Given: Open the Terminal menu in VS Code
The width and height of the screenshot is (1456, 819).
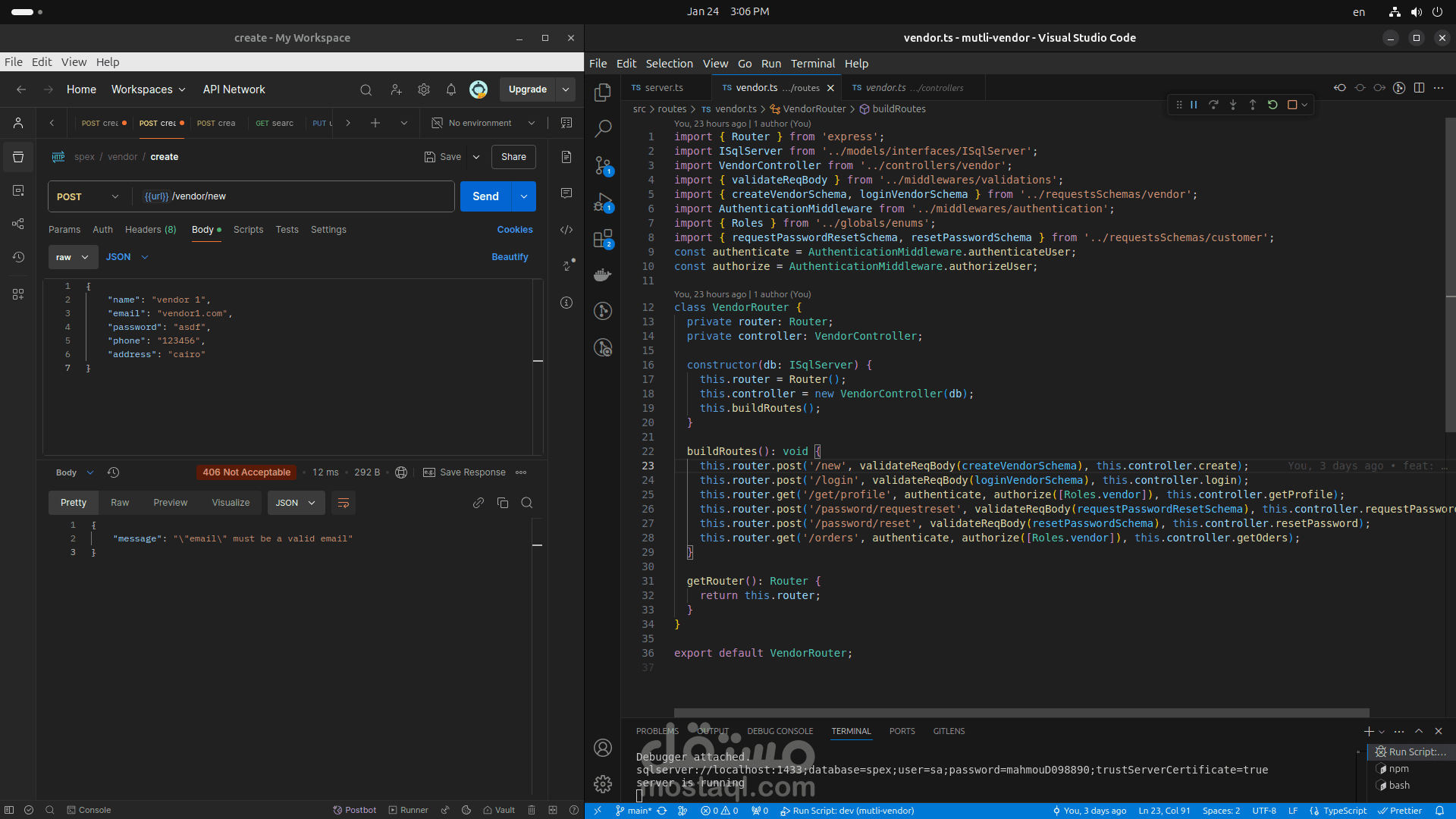Looking at the screenshot, I should click(x=812, y=64).
